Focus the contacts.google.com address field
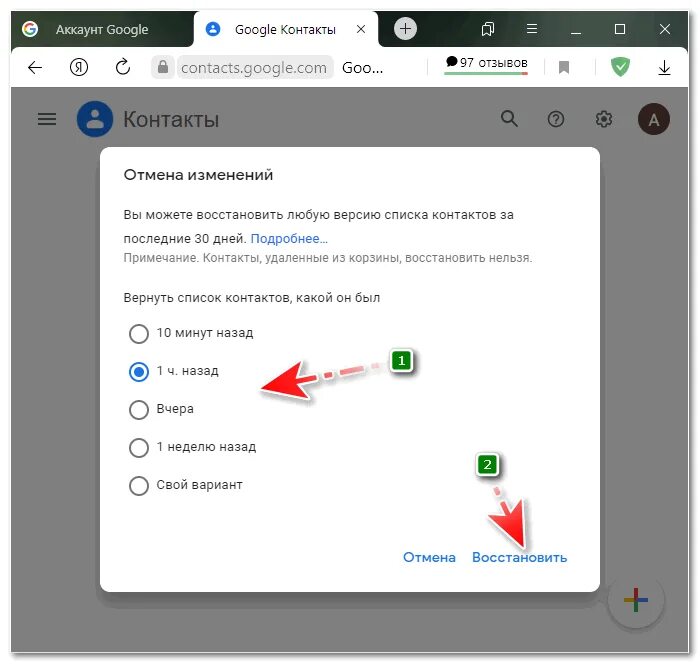700x664 pixels. (254, 68)
